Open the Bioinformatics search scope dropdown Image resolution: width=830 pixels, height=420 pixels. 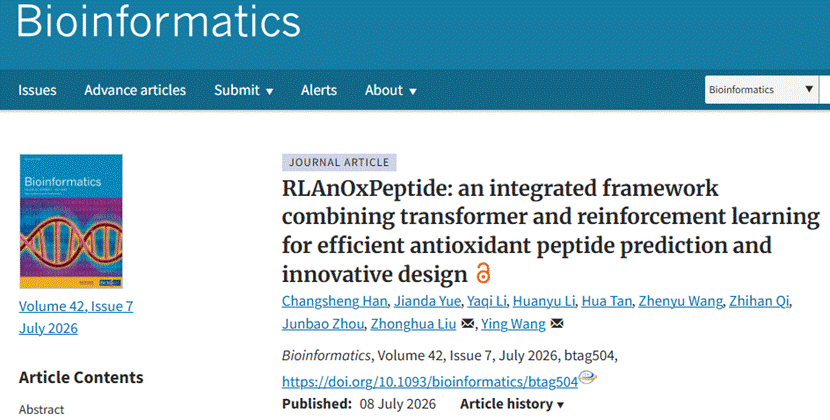761,90
